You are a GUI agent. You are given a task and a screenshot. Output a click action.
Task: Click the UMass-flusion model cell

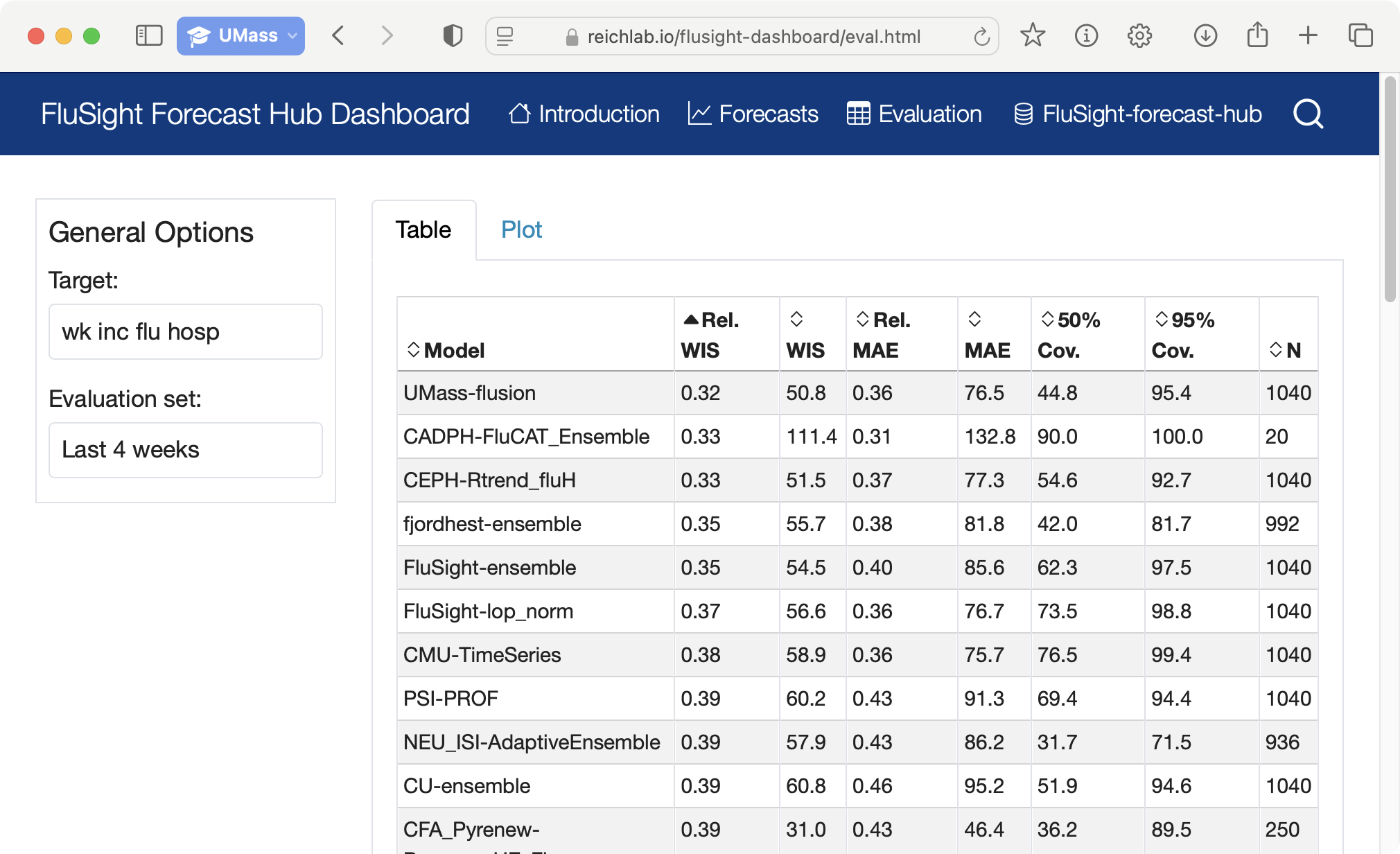click(x=535, y=393)
